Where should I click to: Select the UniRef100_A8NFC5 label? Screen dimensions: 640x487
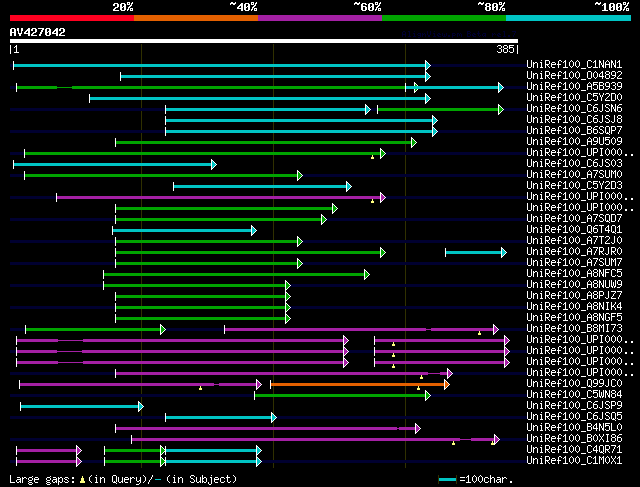574,274
